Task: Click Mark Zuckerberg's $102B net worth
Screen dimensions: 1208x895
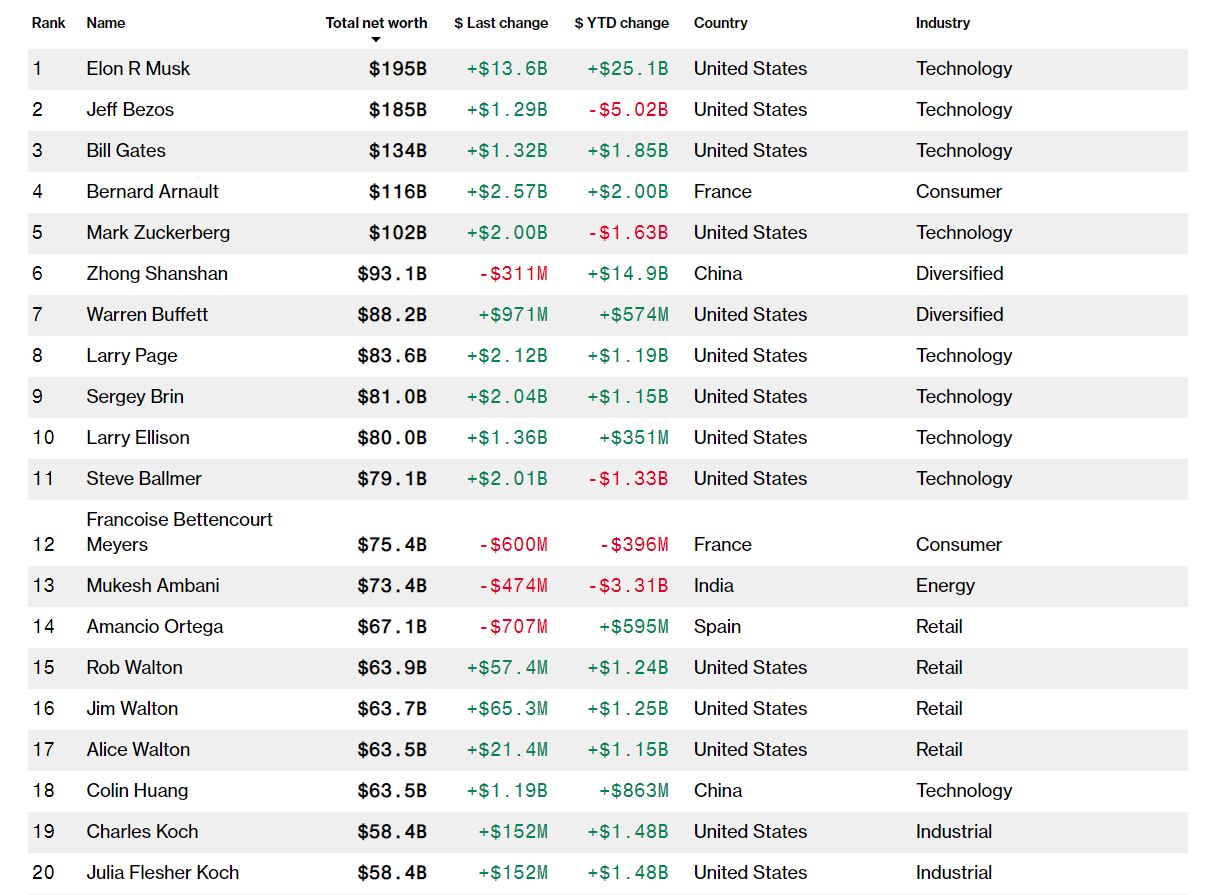Action: pos(398,233)
